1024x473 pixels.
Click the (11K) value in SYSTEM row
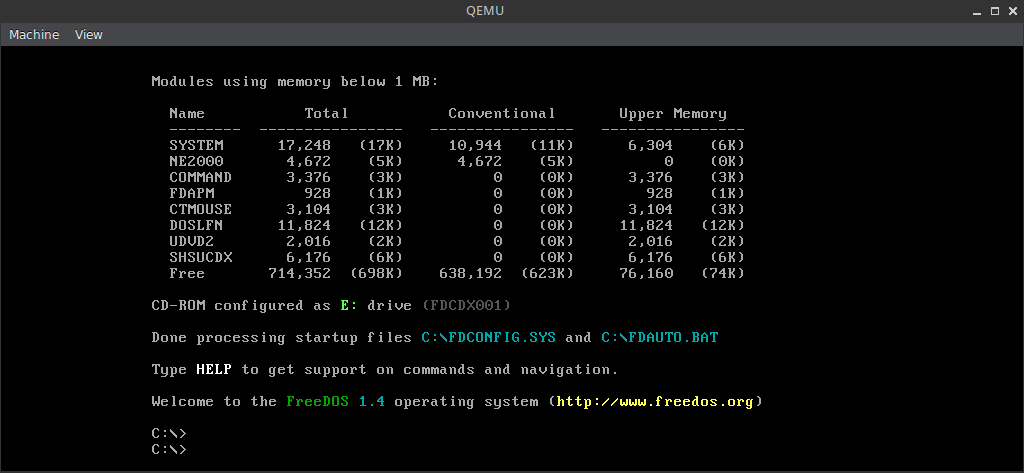[552, 146]
